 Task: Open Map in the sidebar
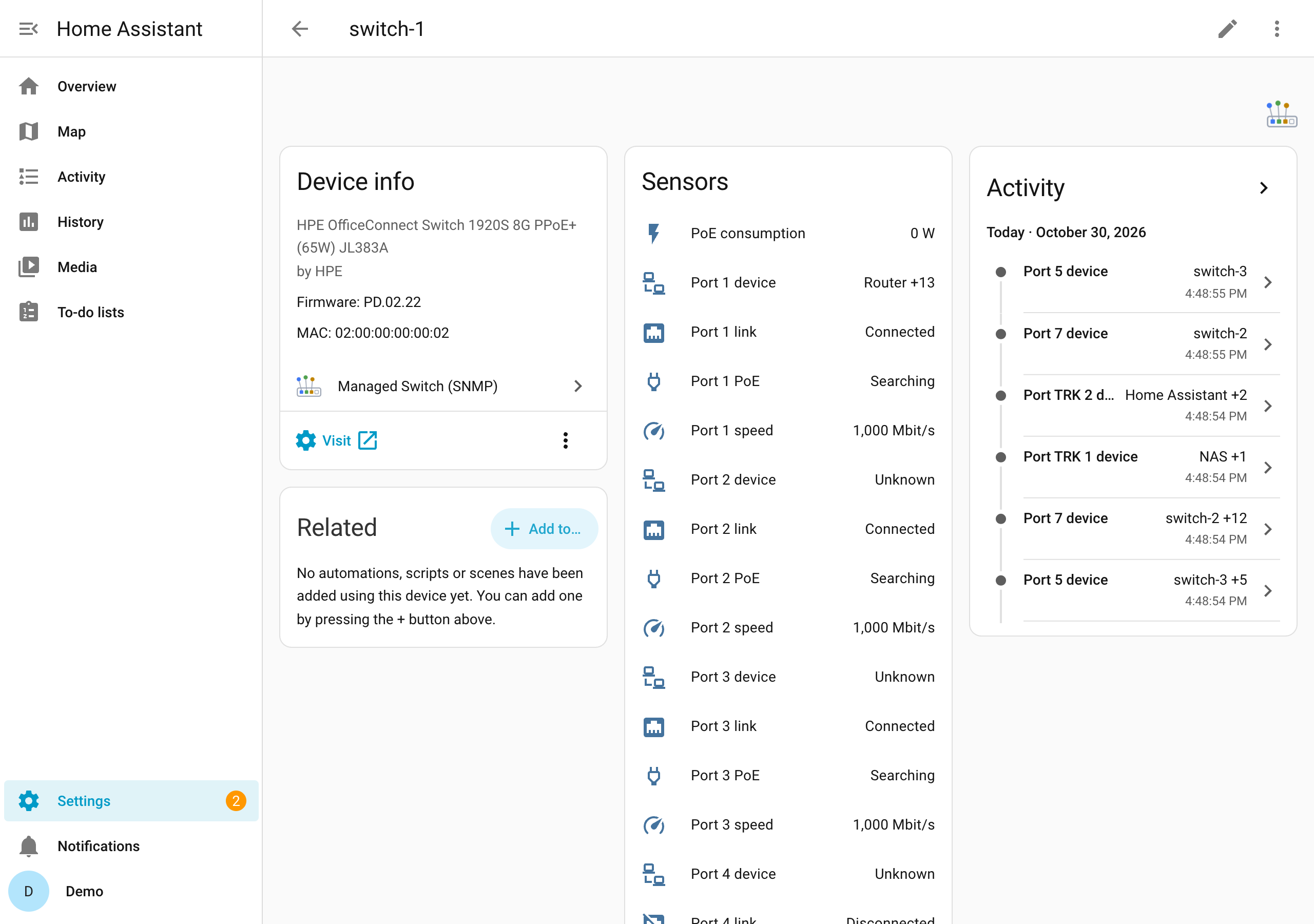[131, 132]
